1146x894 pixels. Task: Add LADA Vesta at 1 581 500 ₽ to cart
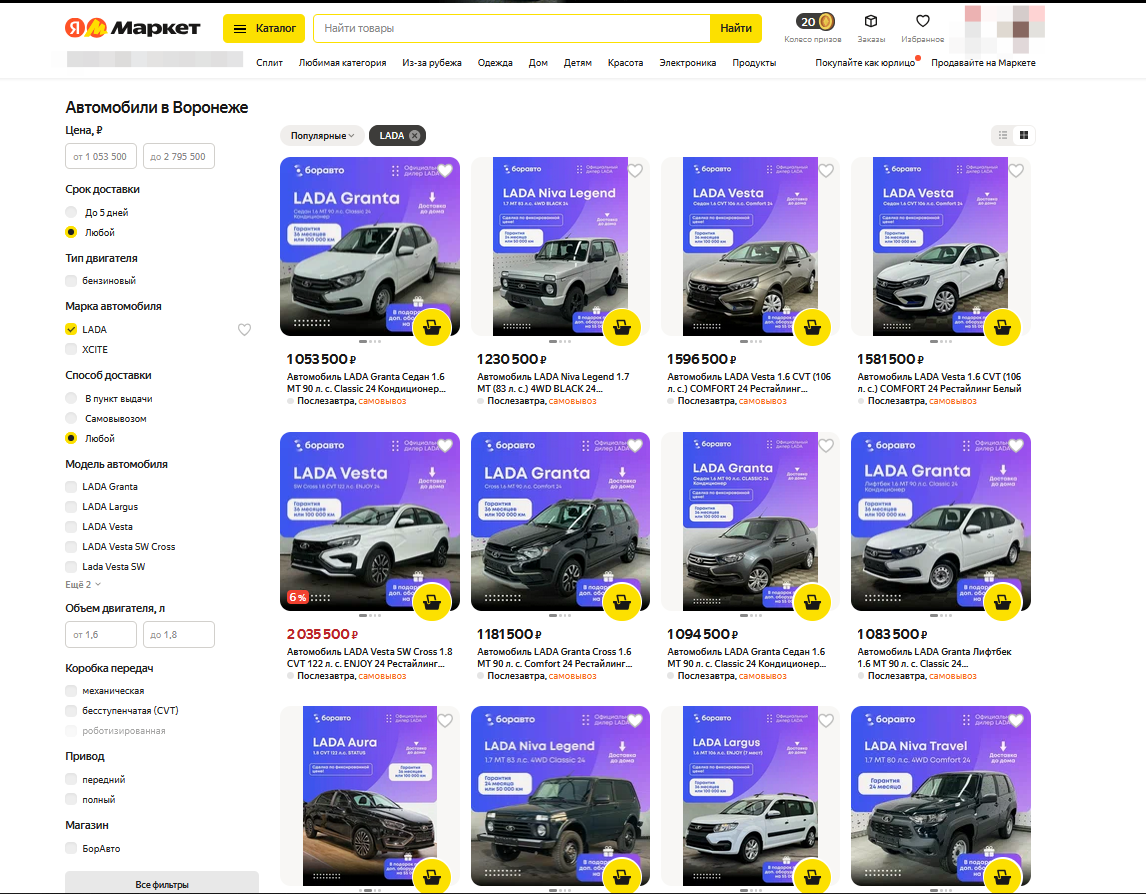click(x=1002, y=327)
